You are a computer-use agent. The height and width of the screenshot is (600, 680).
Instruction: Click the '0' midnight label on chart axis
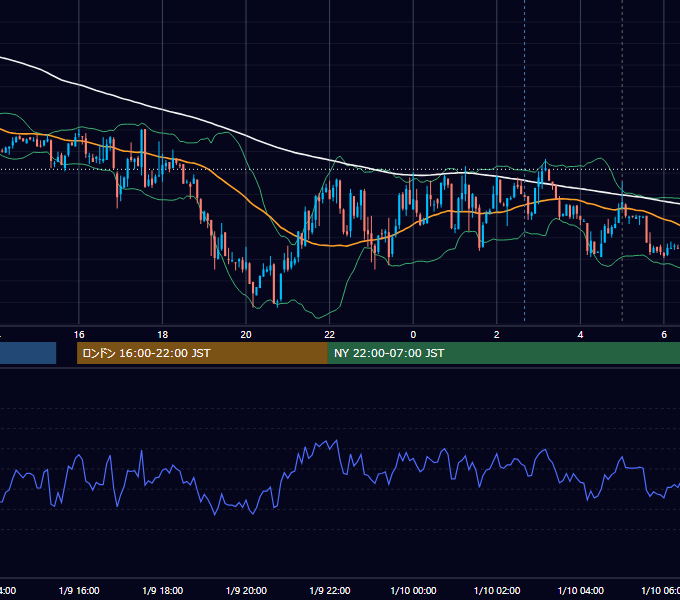pos(413,334)
